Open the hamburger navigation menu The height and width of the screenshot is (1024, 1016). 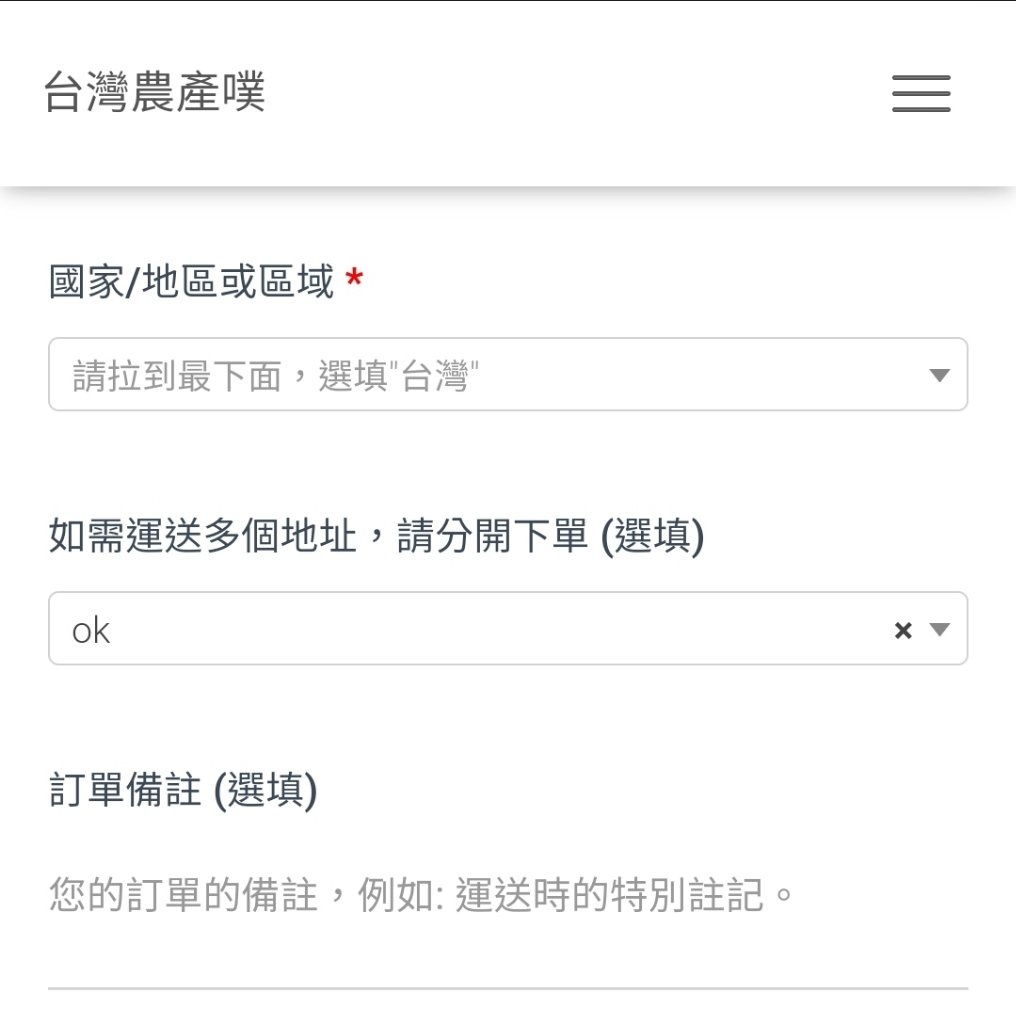pyautogui.click(x=921, y=93)
